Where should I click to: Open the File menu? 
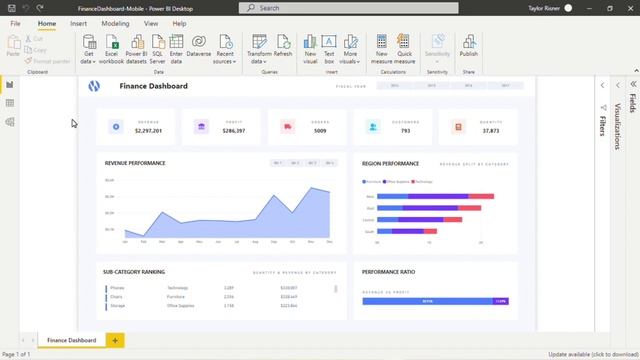click(x=15, y=24)
